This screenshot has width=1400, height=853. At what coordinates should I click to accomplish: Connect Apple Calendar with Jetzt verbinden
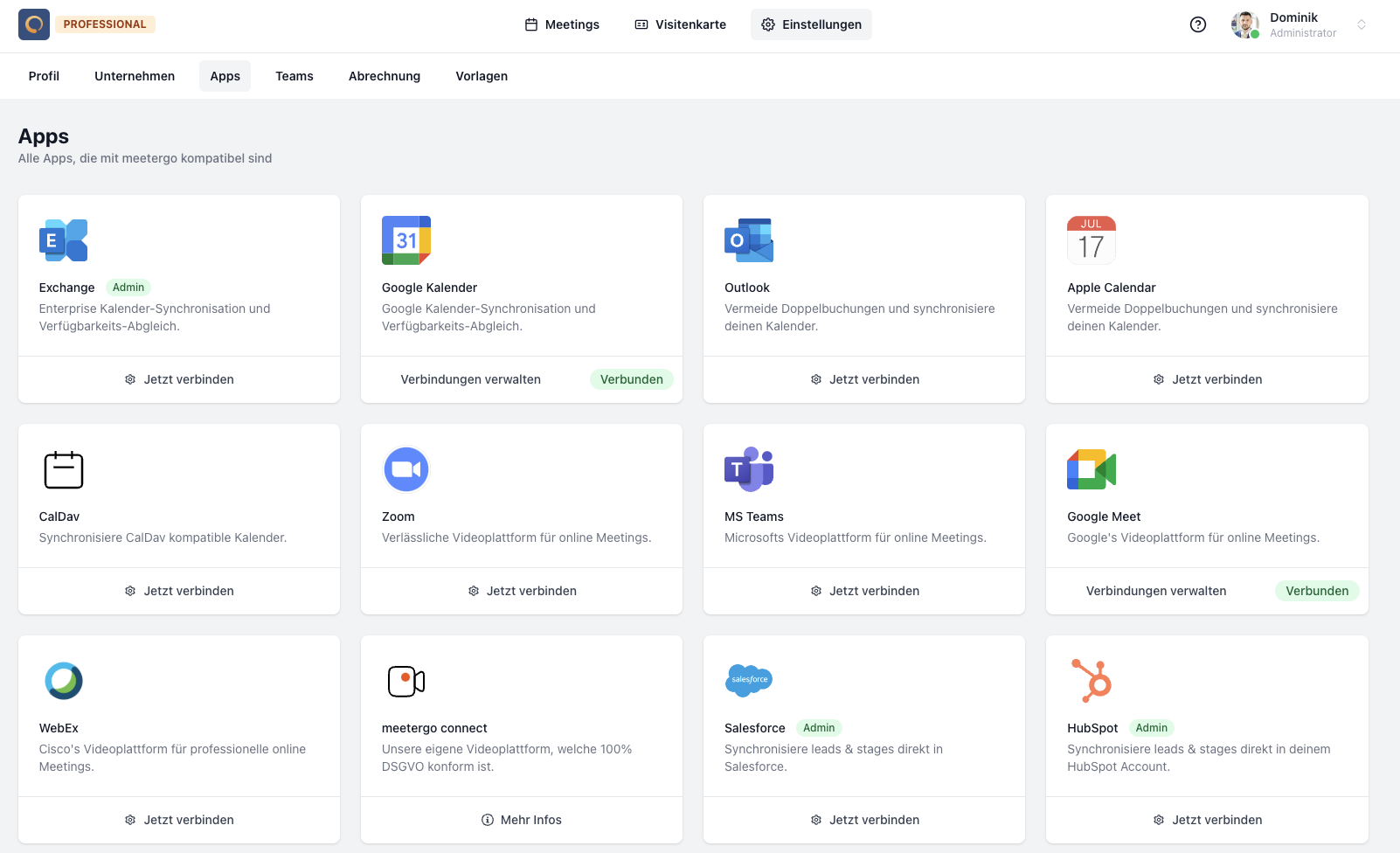[x=1207, y=379]
